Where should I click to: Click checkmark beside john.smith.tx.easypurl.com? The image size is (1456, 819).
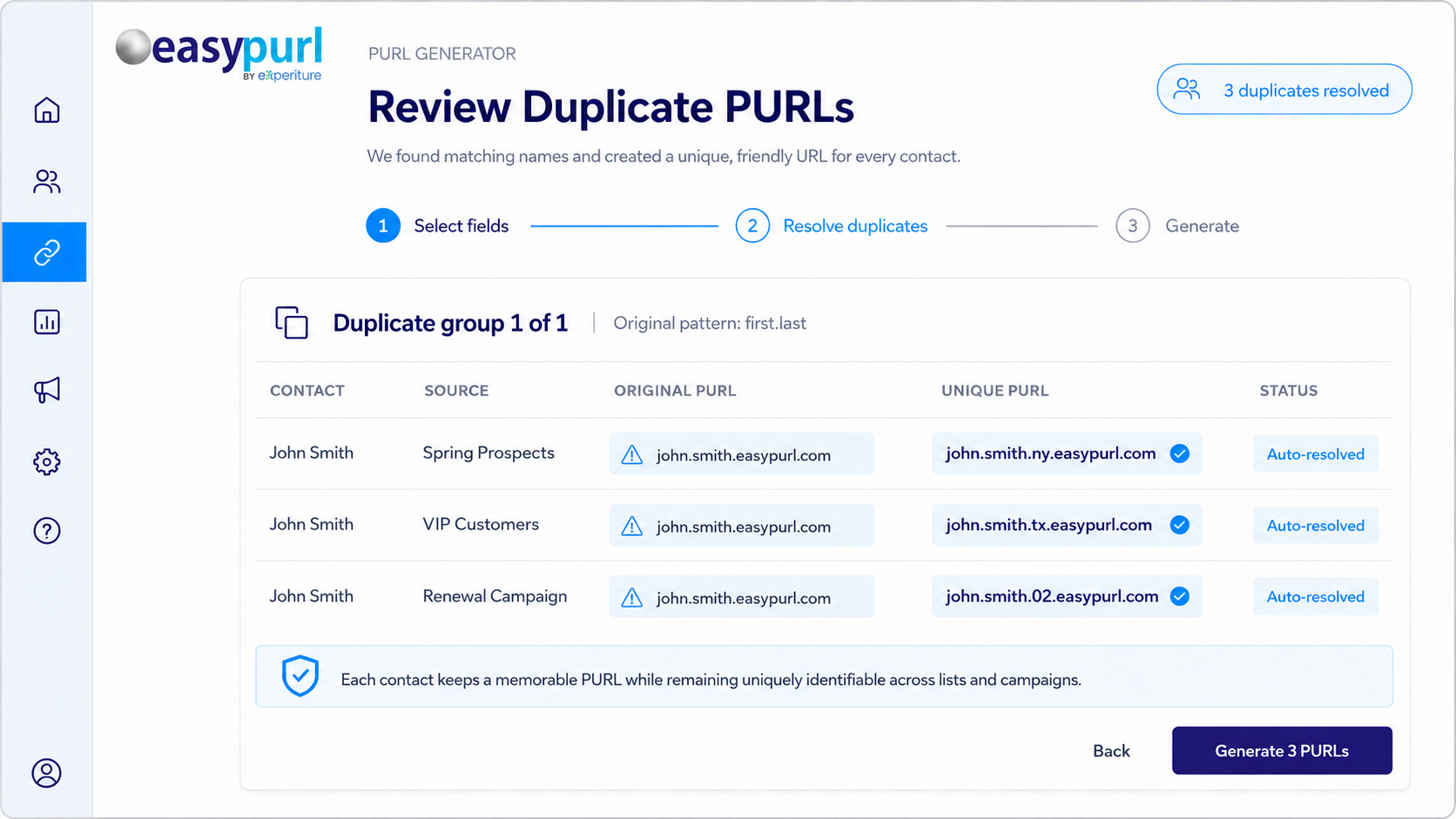[x=1180, y=525]
